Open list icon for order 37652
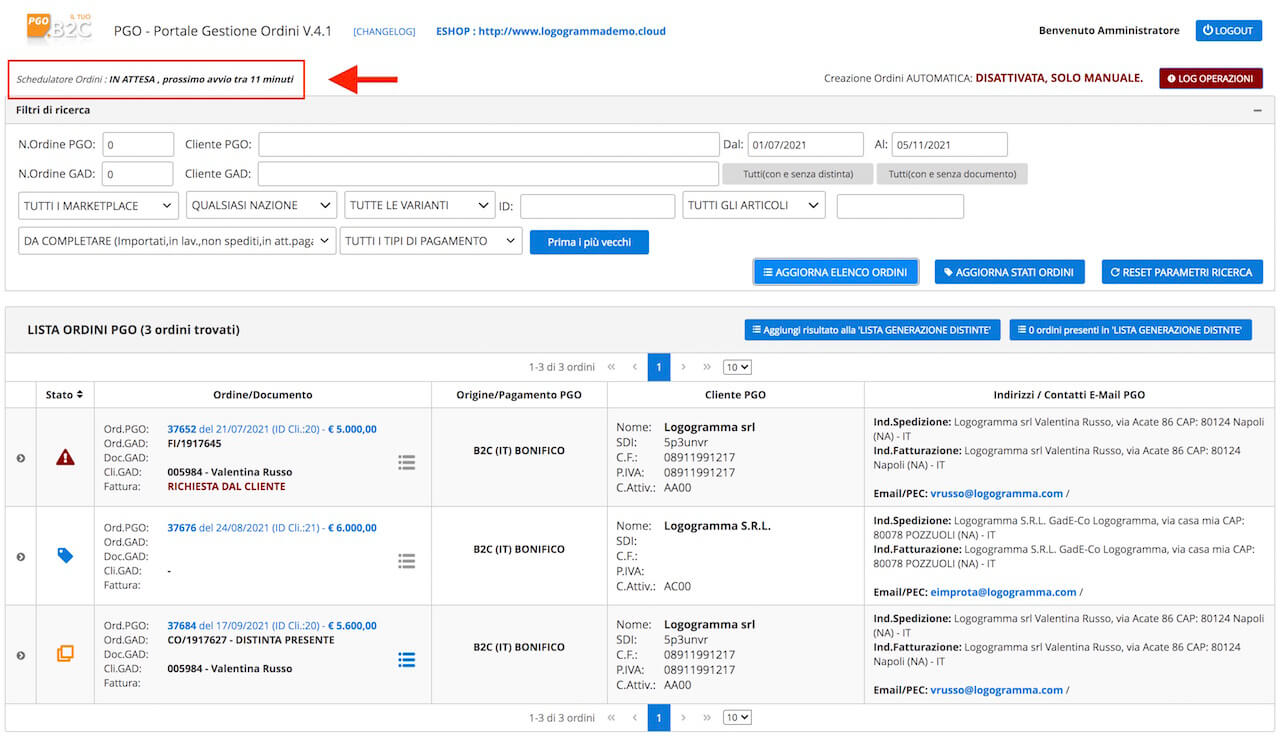 click(406, 462)
